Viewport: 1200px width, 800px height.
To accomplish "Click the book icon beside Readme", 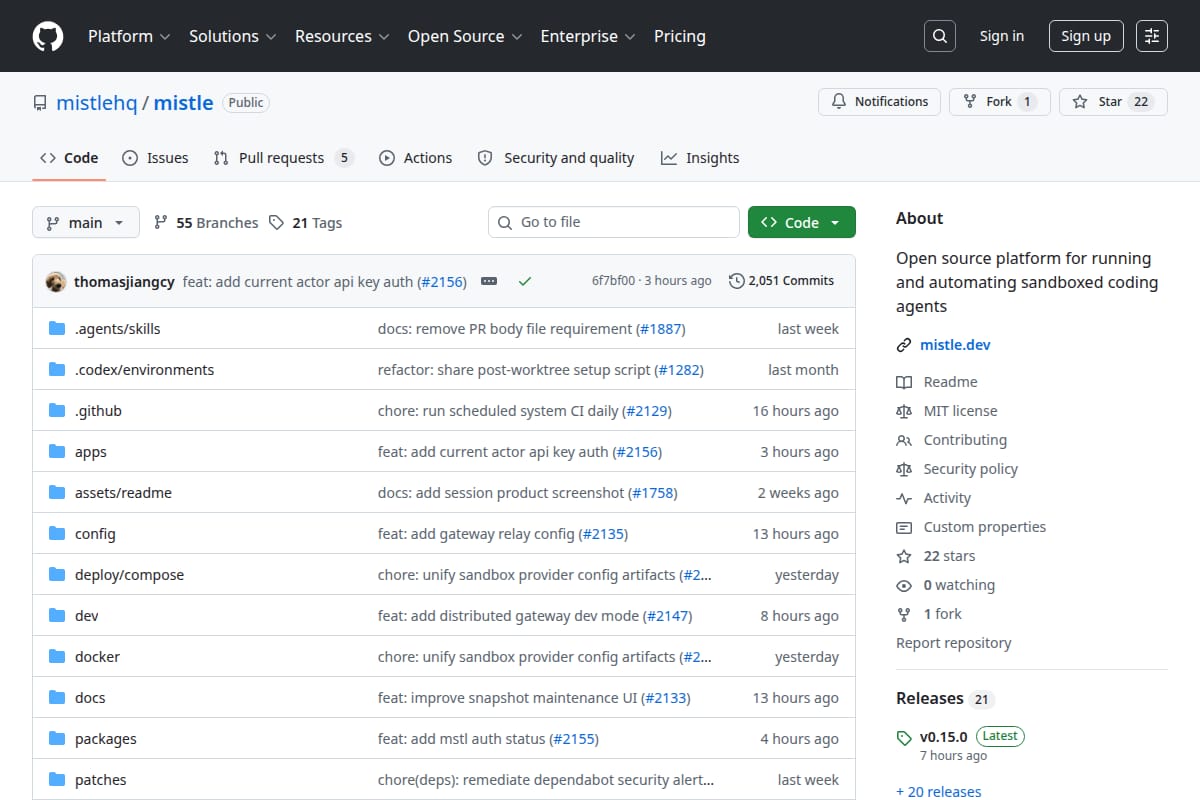I will [904, 382].
